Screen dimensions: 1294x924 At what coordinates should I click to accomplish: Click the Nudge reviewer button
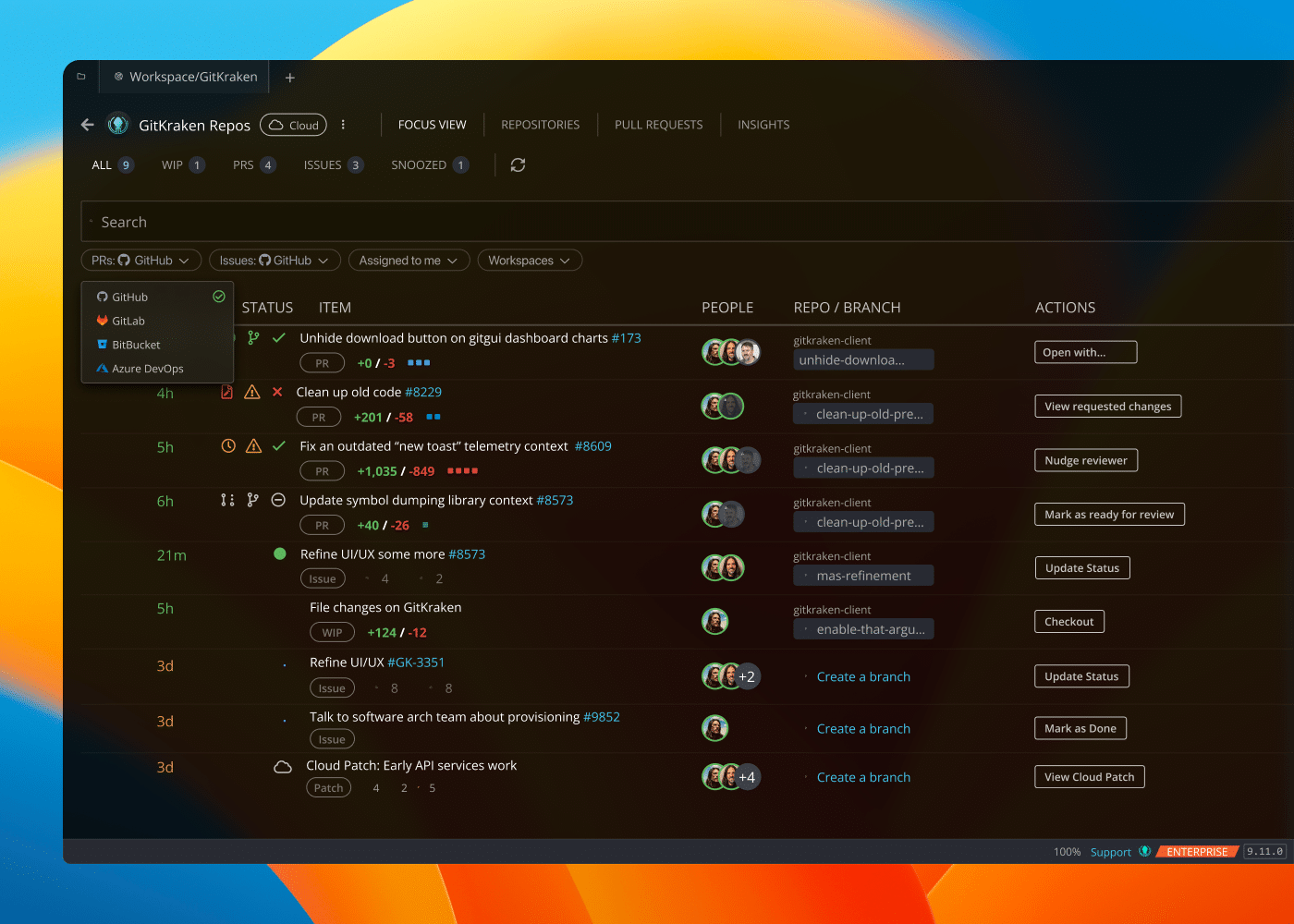(1086, 460)
